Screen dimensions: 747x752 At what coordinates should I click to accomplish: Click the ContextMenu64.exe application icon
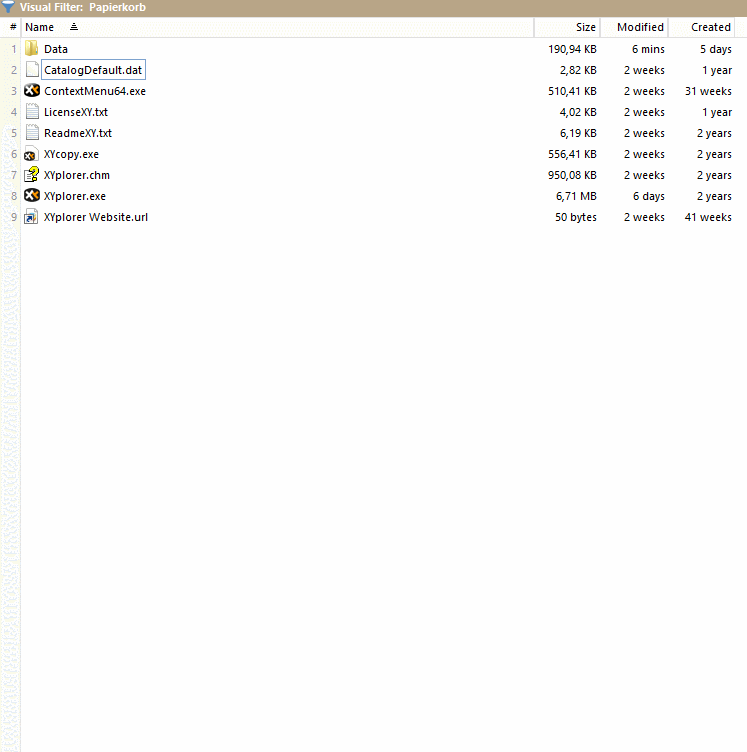tap(32, 91)
